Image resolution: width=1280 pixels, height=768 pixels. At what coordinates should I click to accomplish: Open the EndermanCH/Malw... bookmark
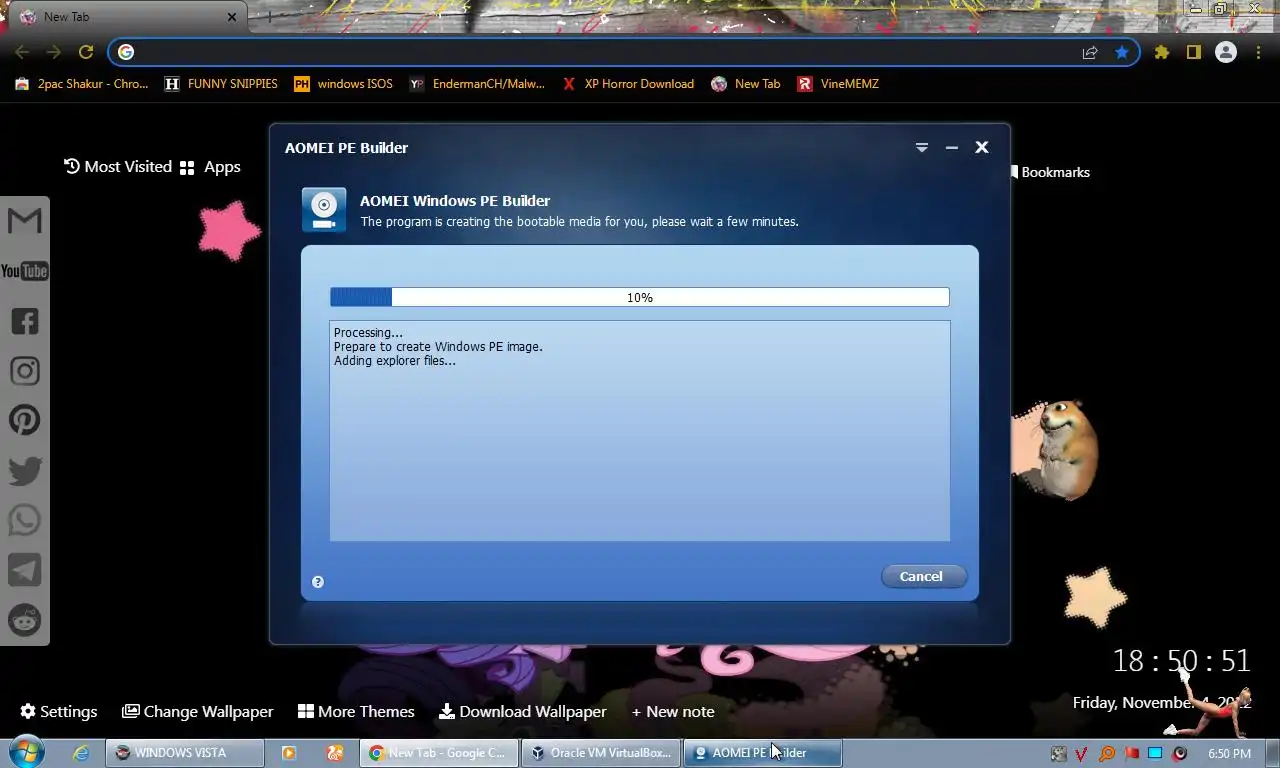tap(477, 84)
